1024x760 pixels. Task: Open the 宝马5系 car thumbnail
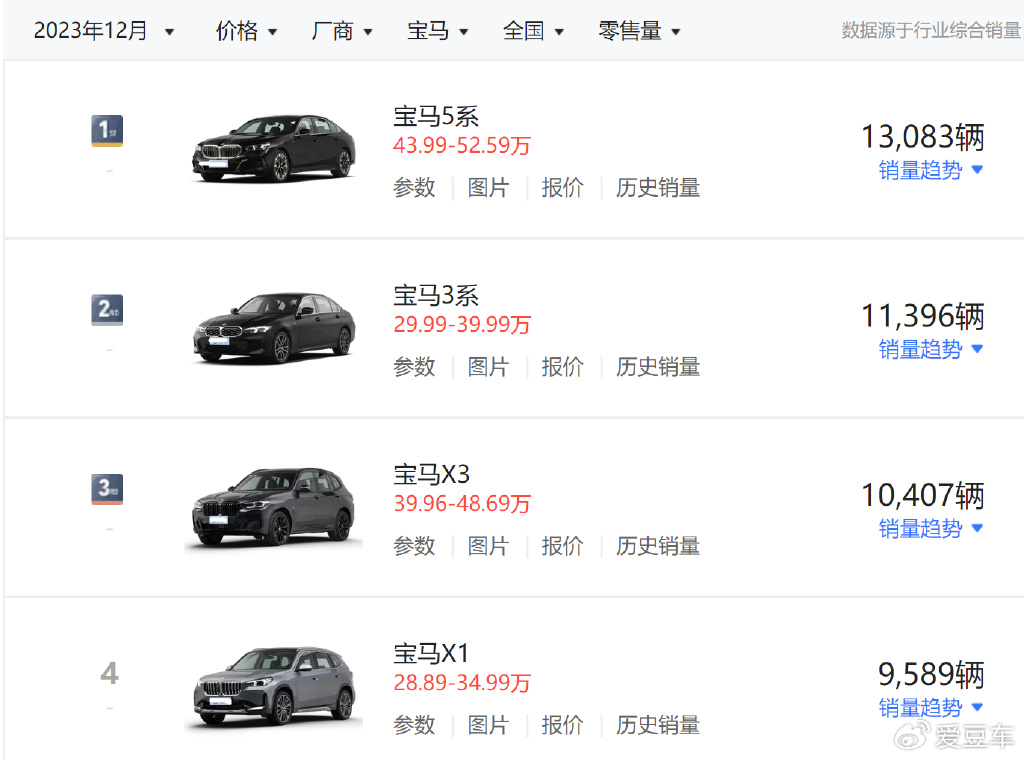click(273, 148)
